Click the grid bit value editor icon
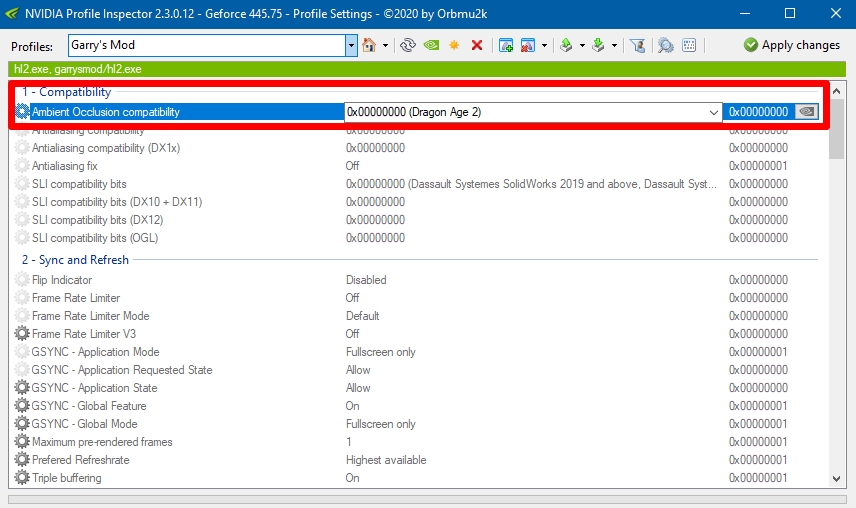The height and width of the screenshot is (508, 856). [x=689, y=45]
